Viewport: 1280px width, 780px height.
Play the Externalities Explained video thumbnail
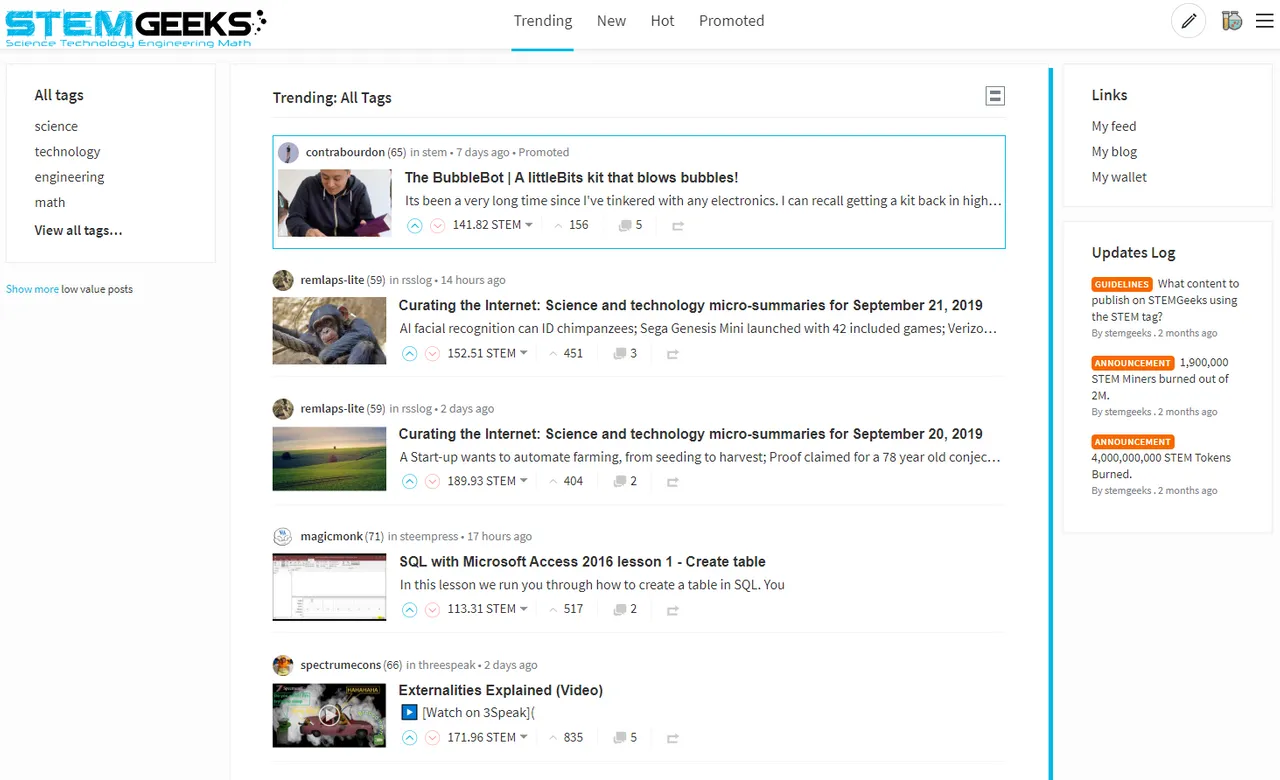tap(329, 715)
